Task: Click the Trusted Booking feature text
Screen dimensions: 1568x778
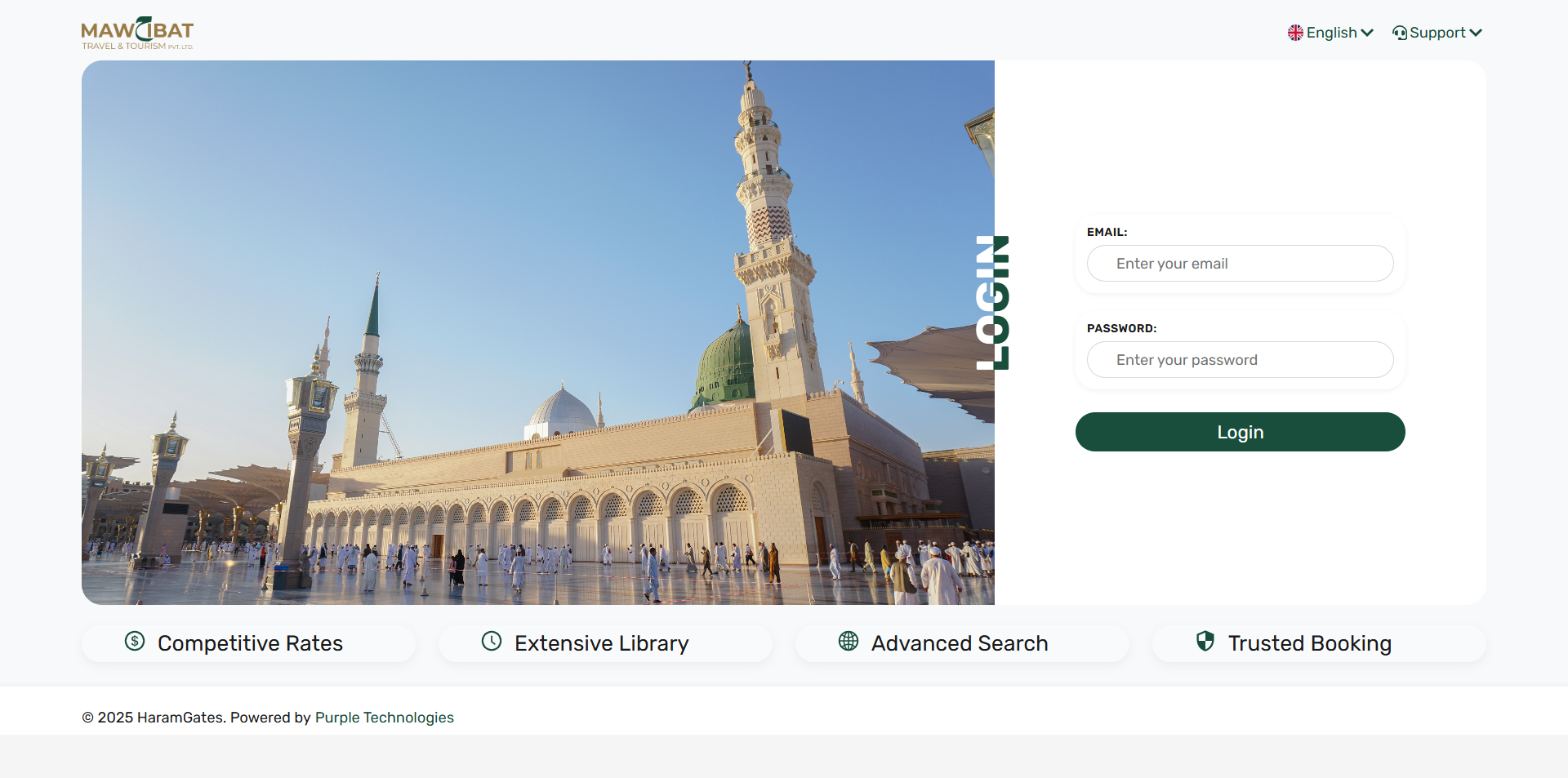Action: [x=1310, y=643]
